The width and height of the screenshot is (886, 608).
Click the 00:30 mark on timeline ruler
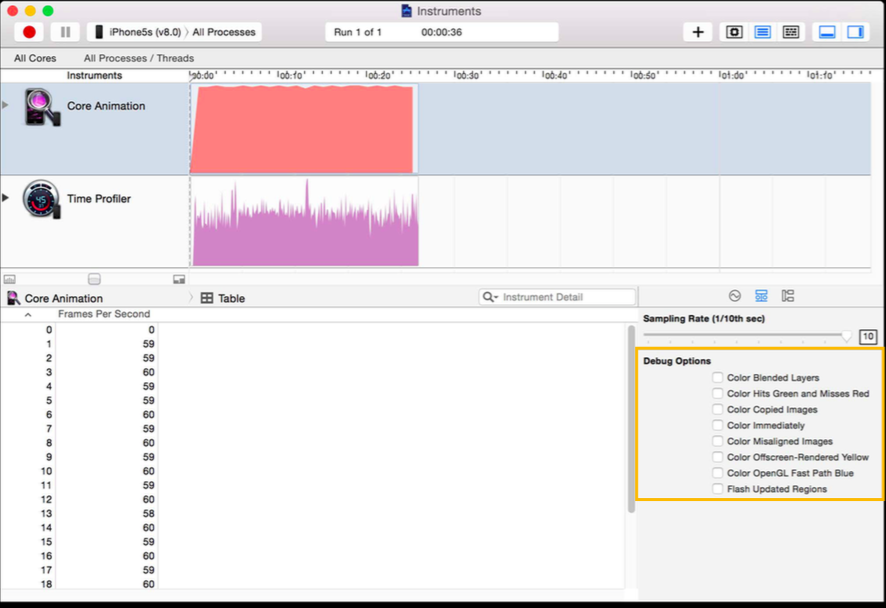coord(467,76)
